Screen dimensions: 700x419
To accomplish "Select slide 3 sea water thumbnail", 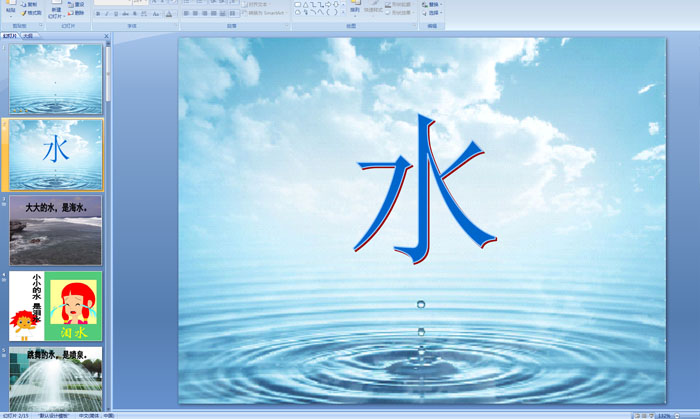I will tap(55, 230).
